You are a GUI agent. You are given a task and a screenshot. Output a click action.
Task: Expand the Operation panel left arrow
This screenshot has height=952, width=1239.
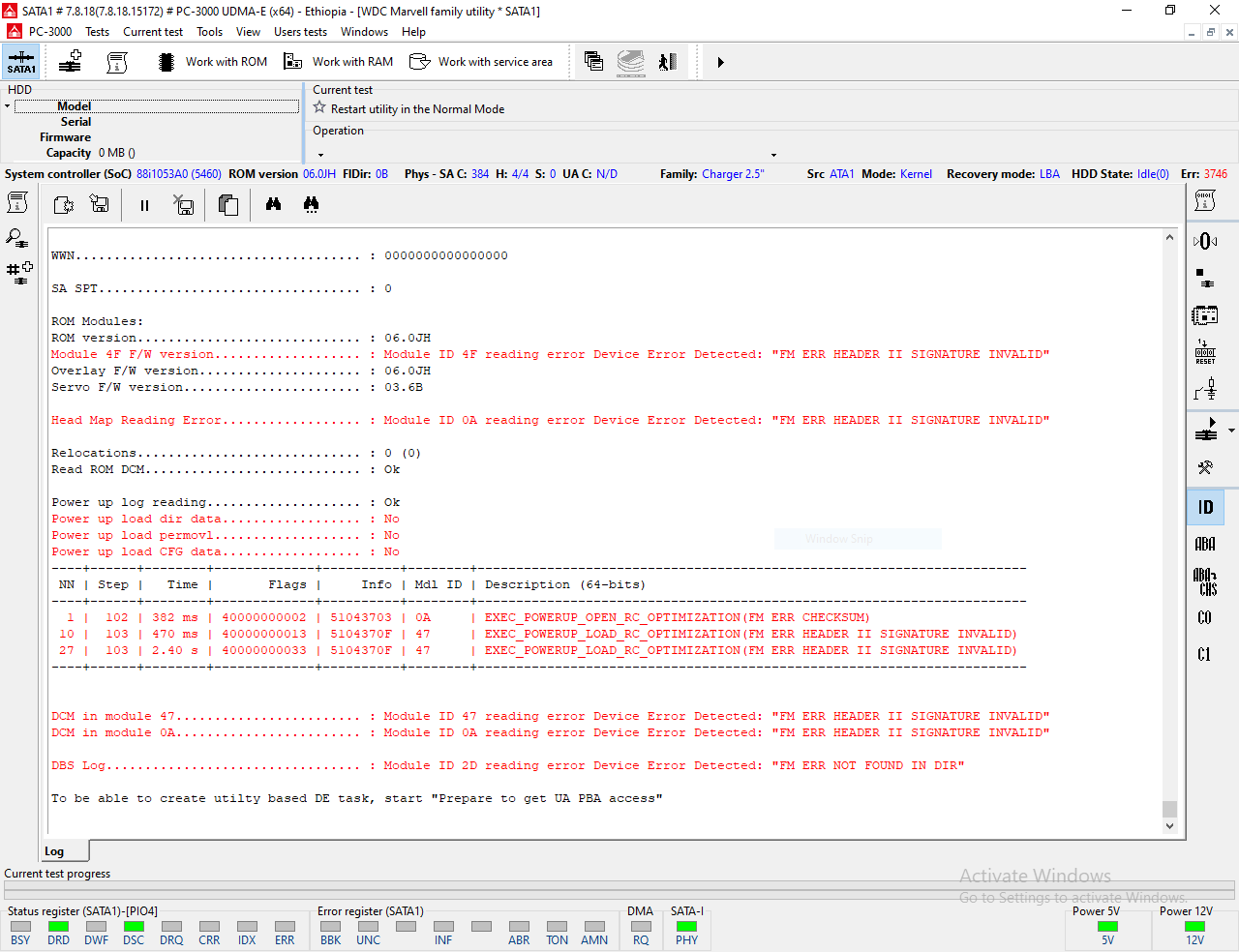[320, 155]
